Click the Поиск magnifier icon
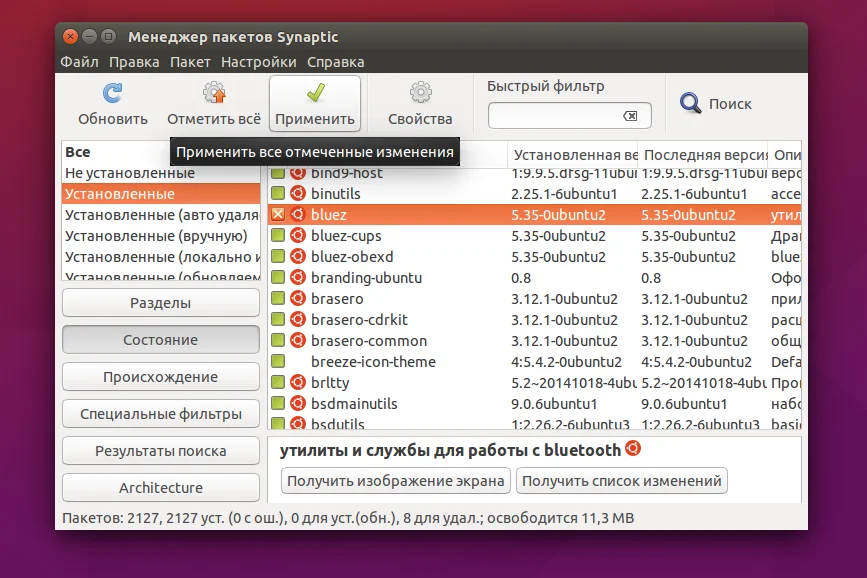The image size is (867, 578). 690,103
